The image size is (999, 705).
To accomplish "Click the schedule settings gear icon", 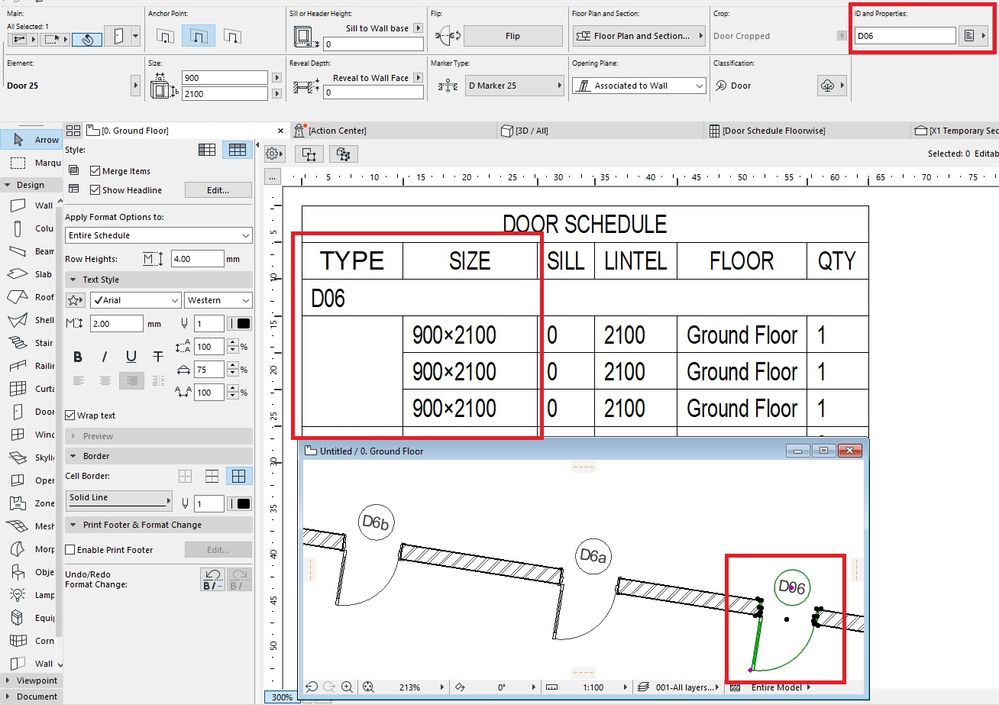I will 274,153.
